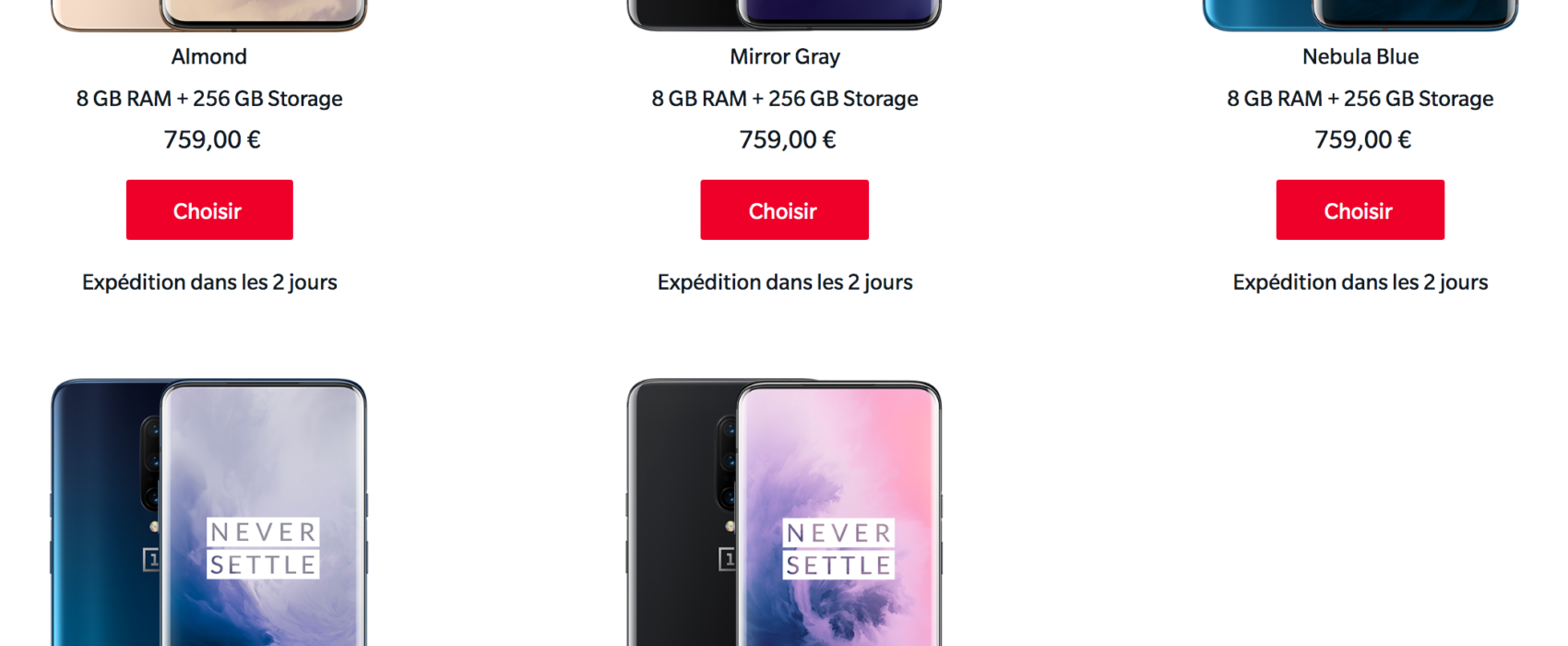Click Almond's 8 GB RAM + 256 GB Storage text
This screenshot has width=1568, height=646.
209,99
